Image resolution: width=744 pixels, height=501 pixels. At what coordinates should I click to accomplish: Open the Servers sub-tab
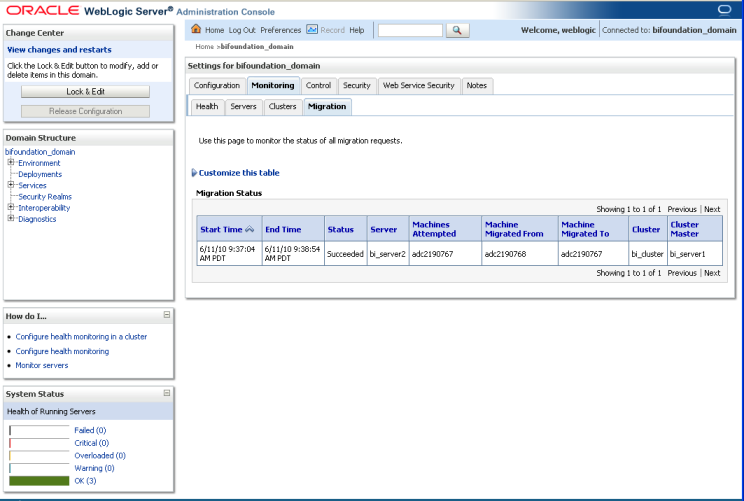(x=243, y=107)
